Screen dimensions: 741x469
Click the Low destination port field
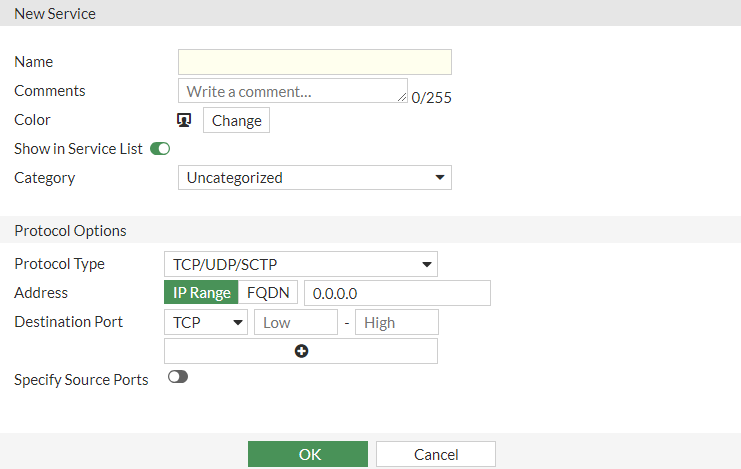296,322
